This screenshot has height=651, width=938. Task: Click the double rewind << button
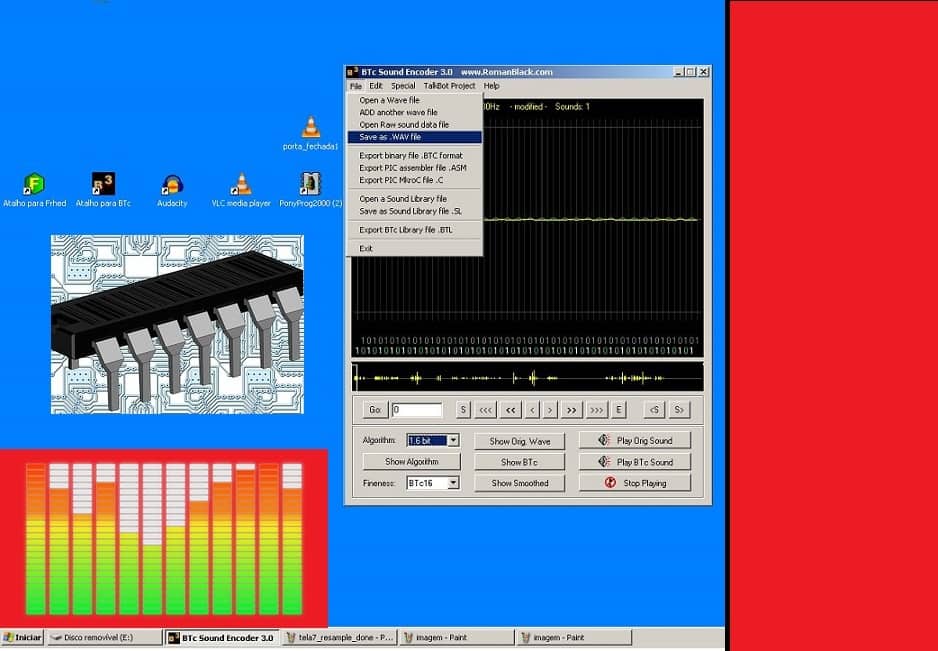click(510, 410)
